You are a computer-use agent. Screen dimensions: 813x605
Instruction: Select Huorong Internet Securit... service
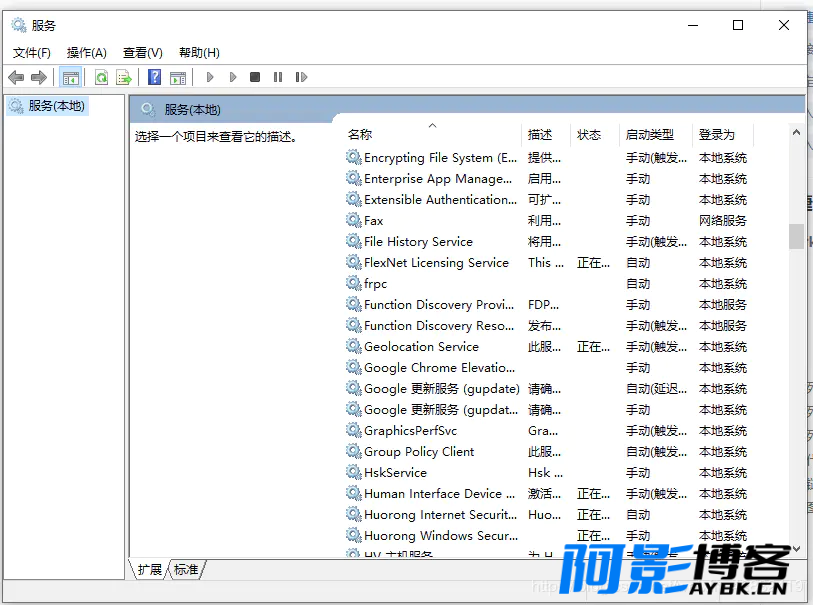pos(440,515)
